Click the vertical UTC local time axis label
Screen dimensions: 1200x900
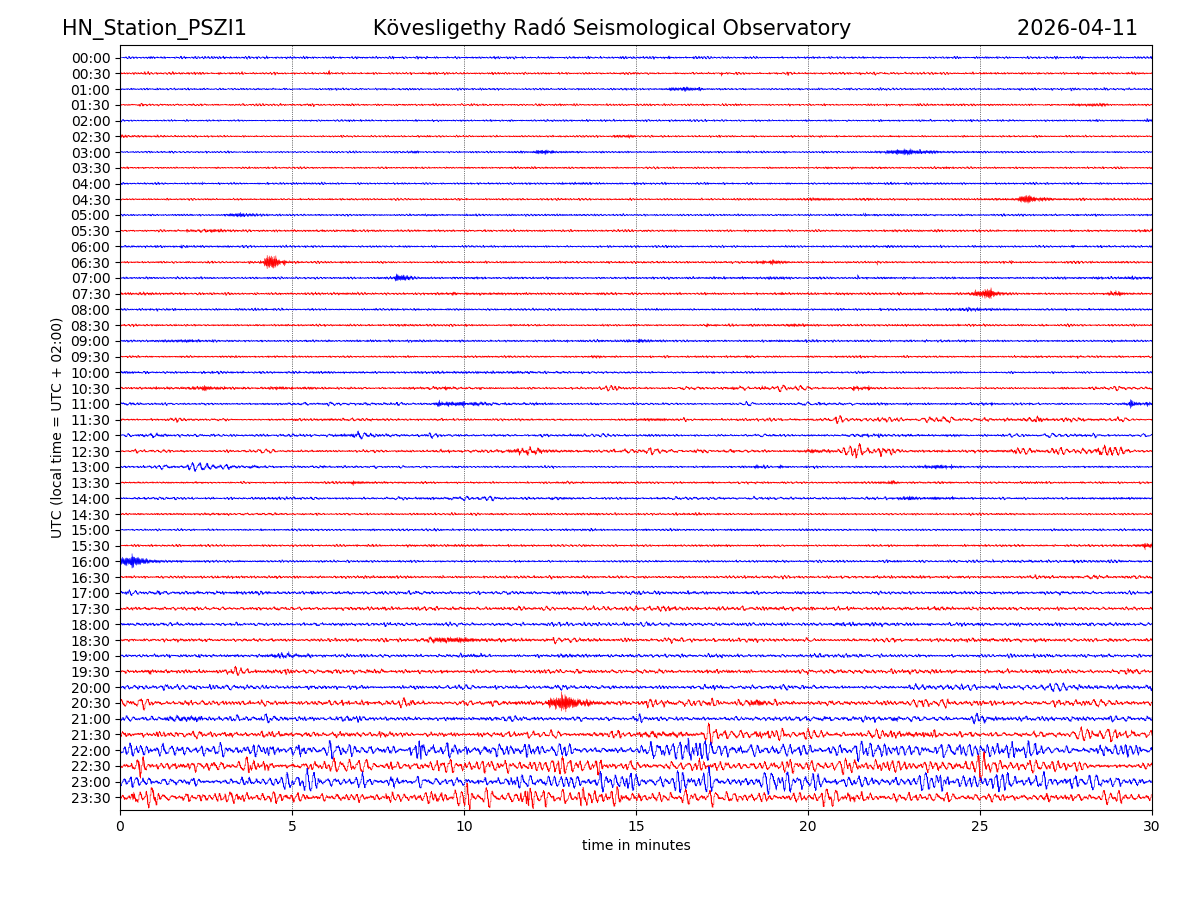(57, 427)
